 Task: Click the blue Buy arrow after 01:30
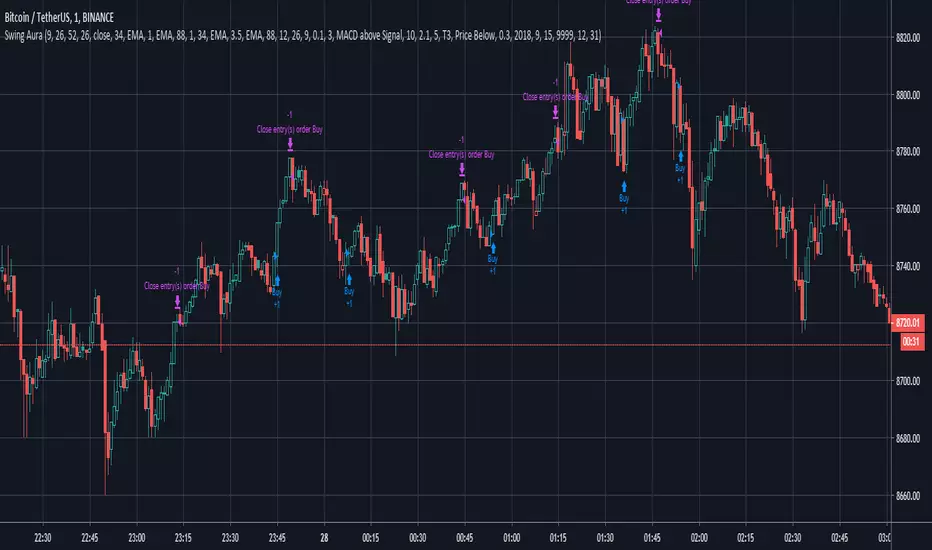tap(624, 187)
